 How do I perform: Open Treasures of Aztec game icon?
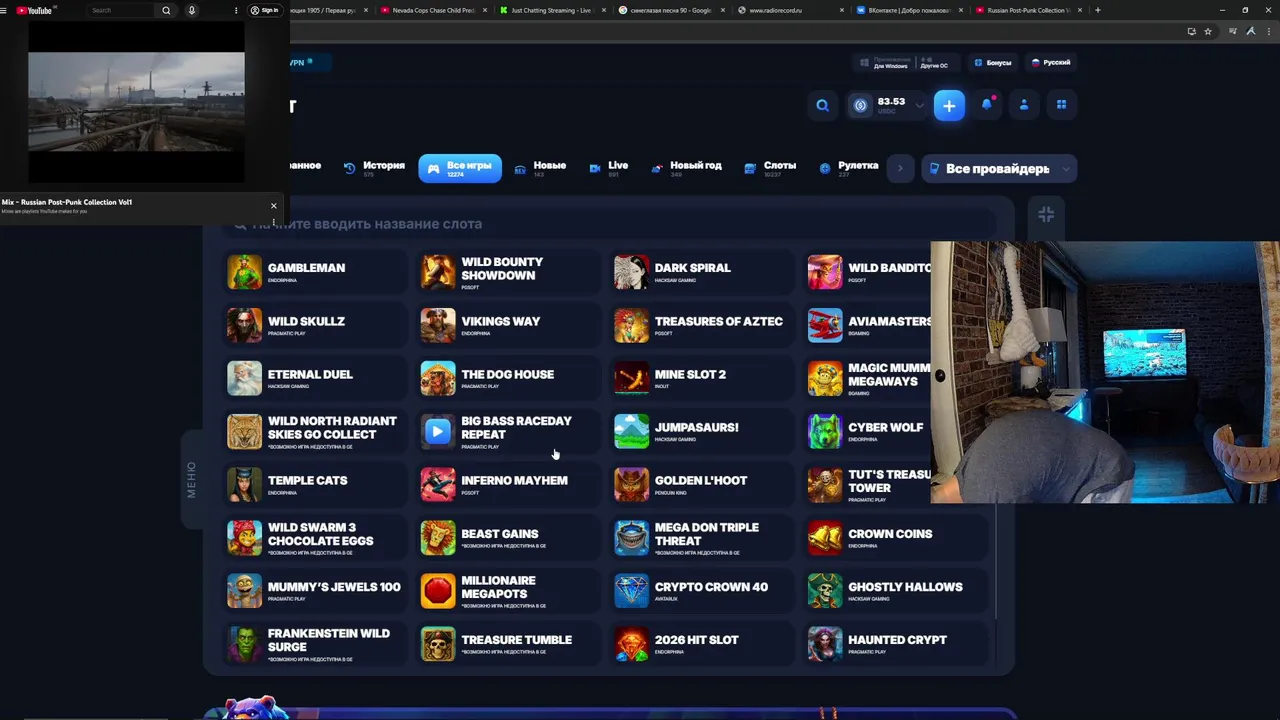tap(631, 325)
